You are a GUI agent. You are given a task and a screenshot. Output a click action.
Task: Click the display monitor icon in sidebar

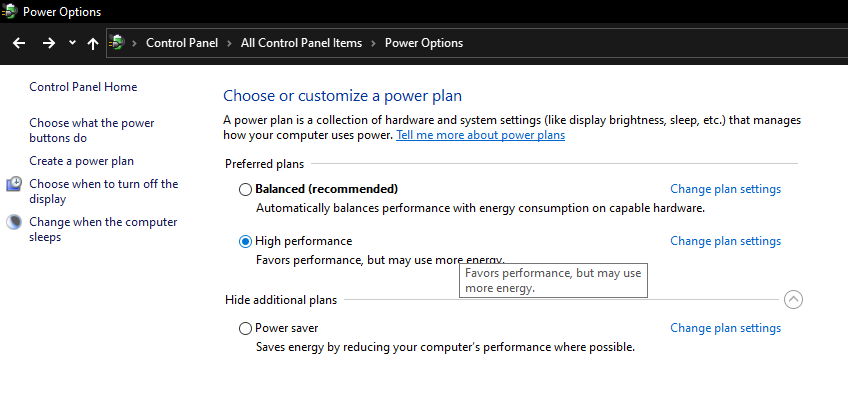coord(14,184)
